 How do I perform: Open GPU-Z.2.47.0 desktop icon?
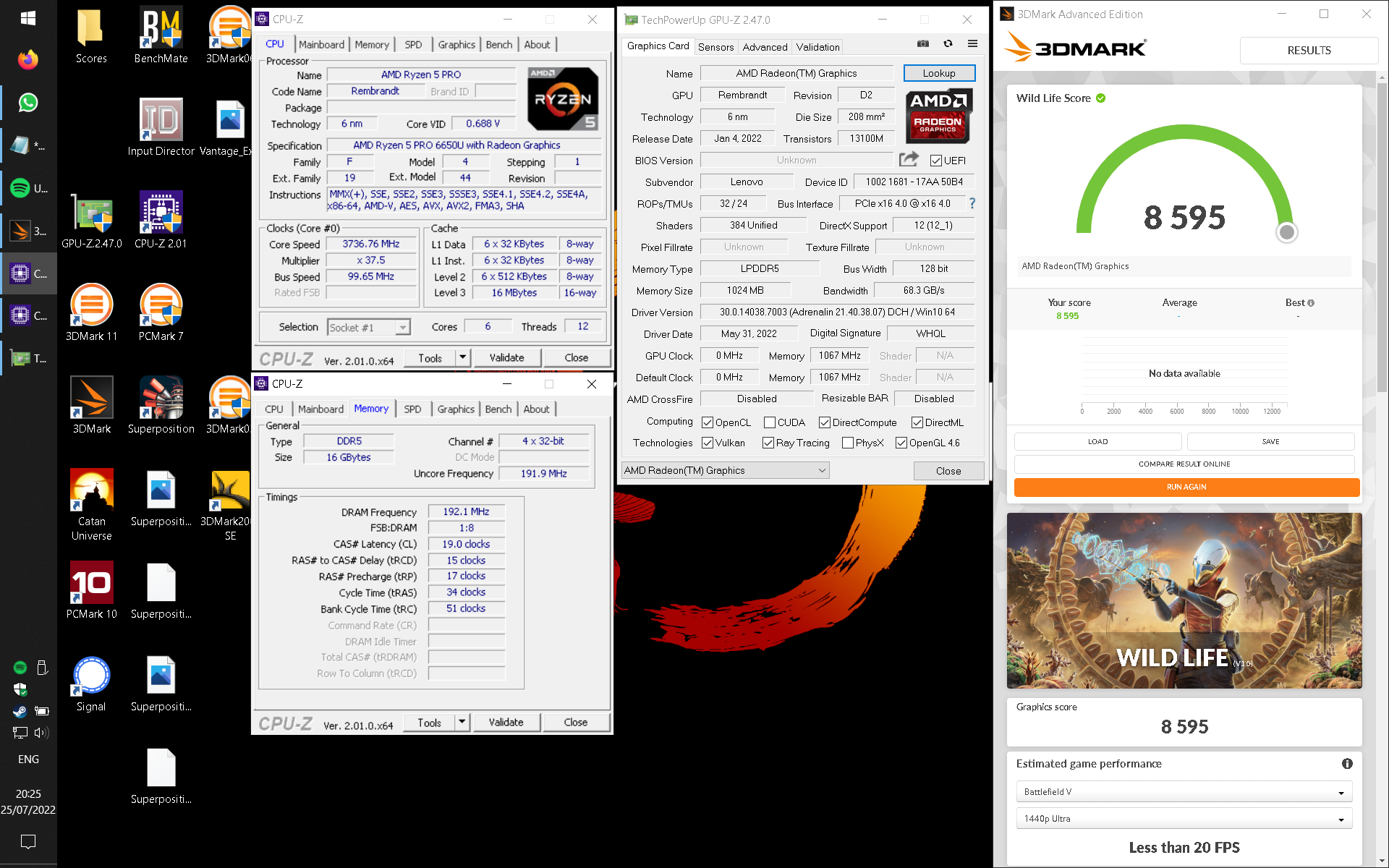coord(91,221)
